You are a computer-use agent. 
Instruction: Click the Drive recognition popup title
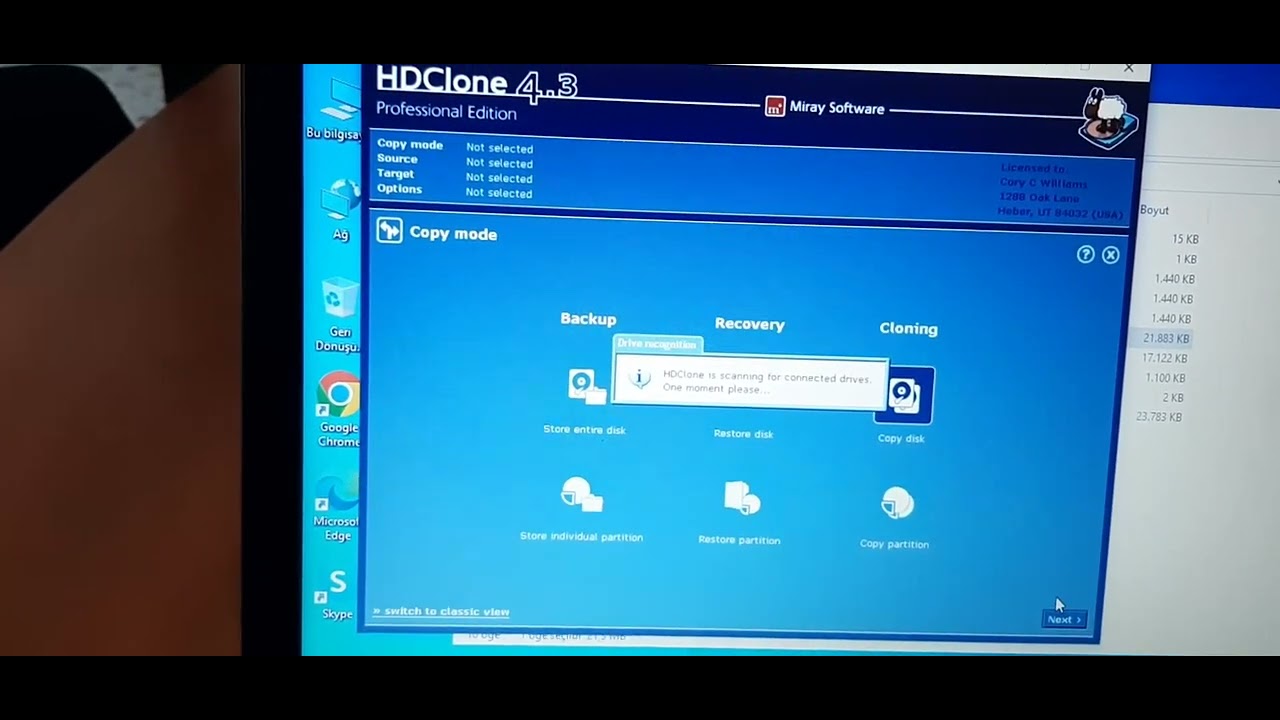(657, 344)
